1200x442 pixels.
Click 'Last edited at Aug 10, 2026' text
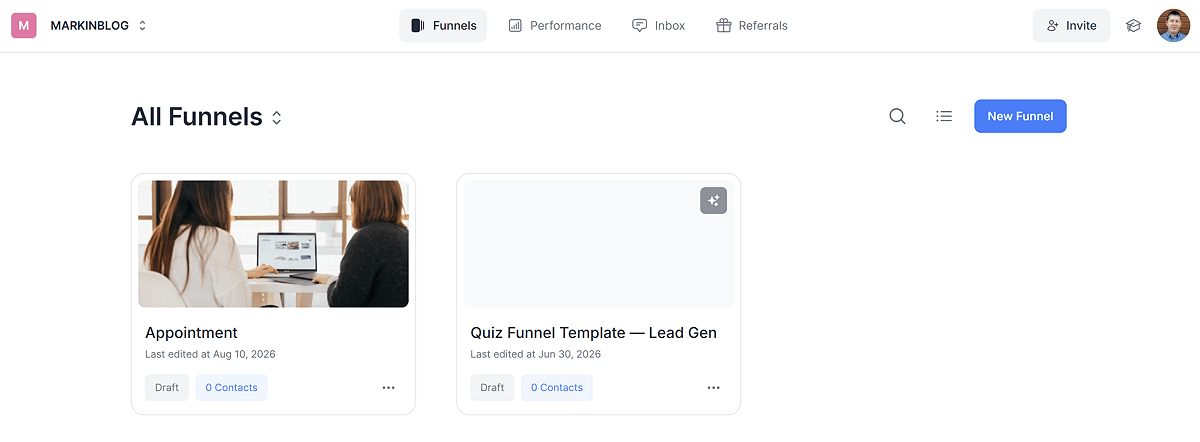click(x=210, y=354)
